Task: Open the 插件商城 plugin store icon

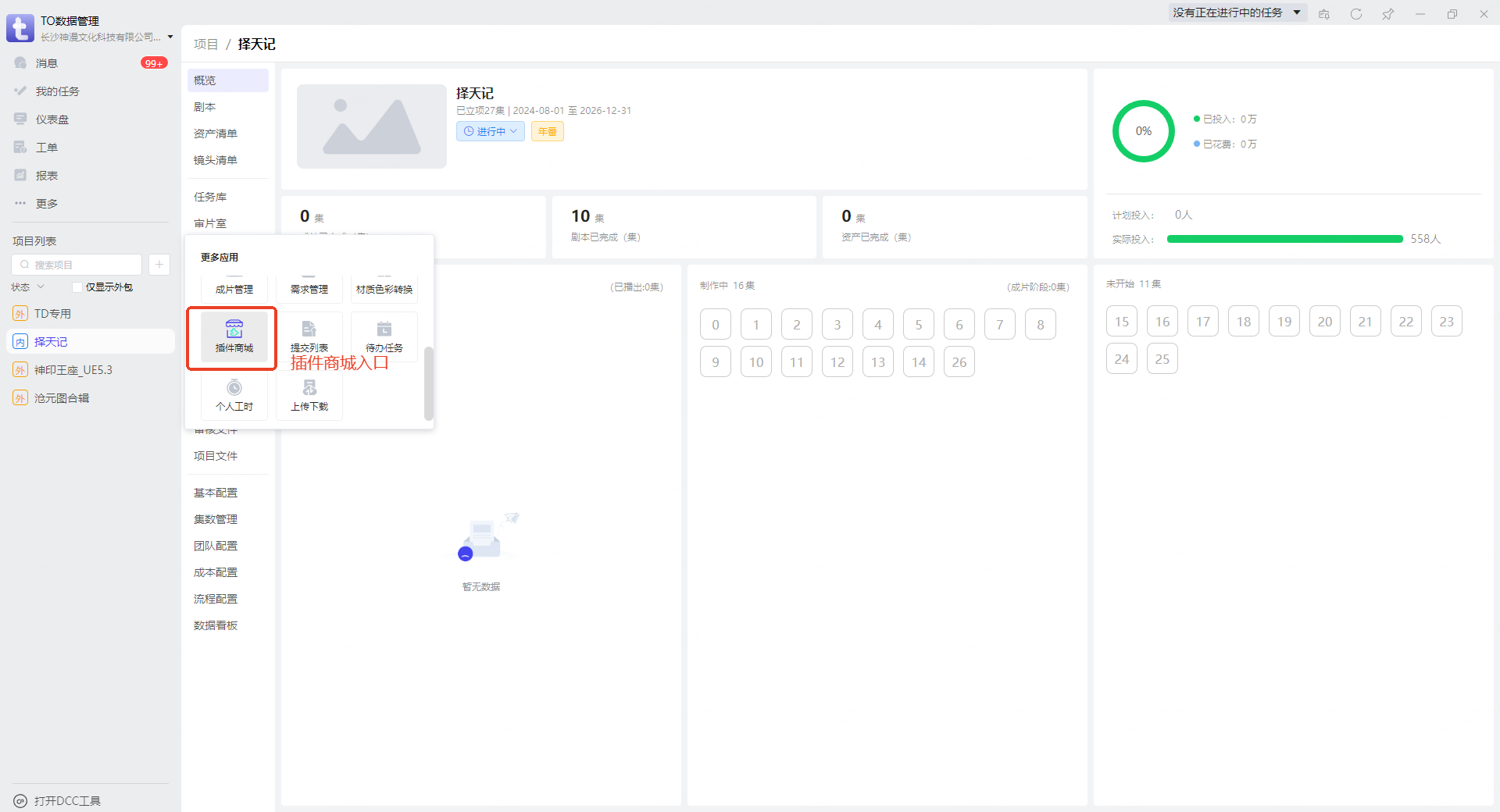Action: [234, 329]
